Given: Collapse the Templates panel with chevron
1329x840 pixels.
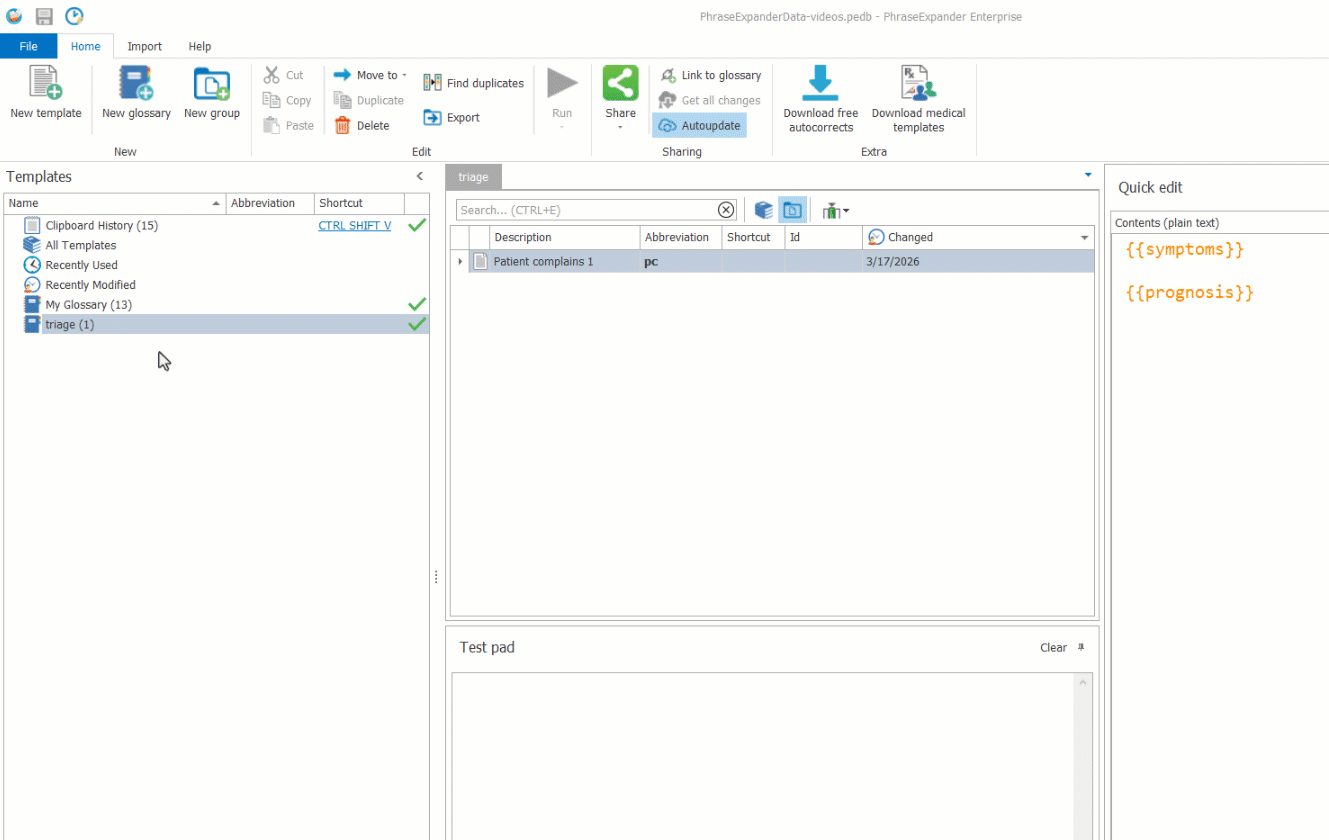Looking at the screenshot, I should tap(420, 176).
